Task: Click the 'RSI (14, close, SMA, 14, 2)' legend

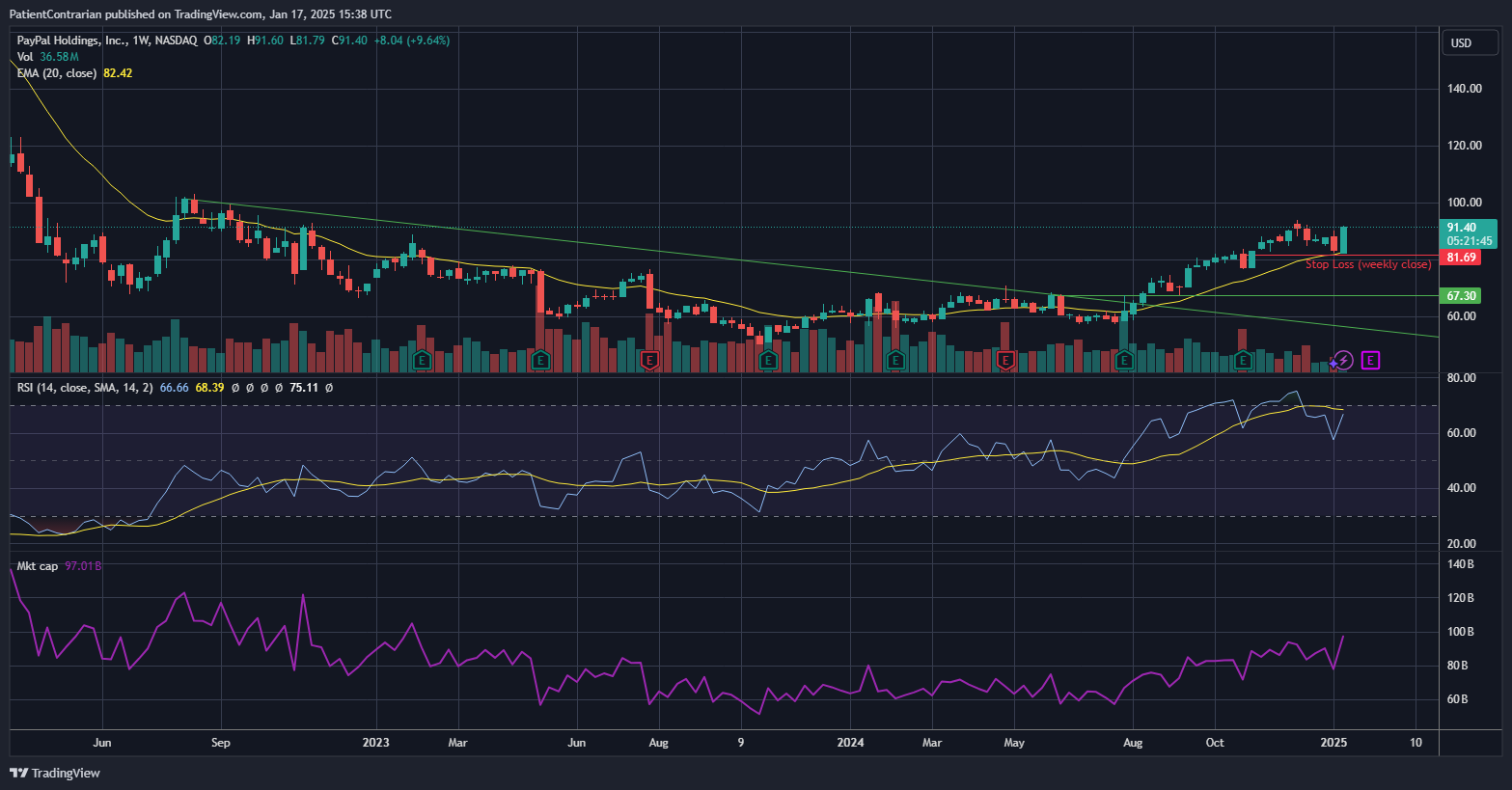Action: [x=85, y=388]
